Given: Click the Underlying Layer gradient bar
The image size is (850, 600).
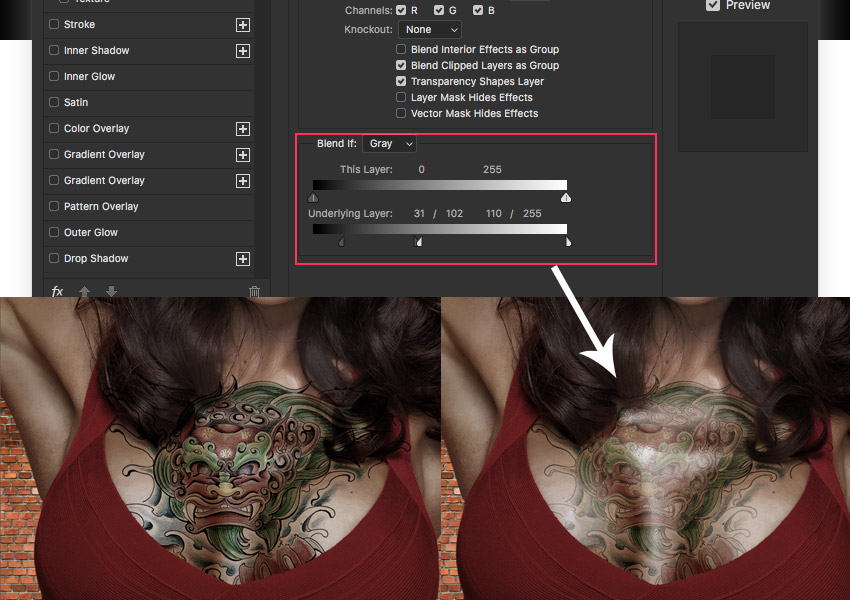Looking at the screenshot, I should 440,229.
